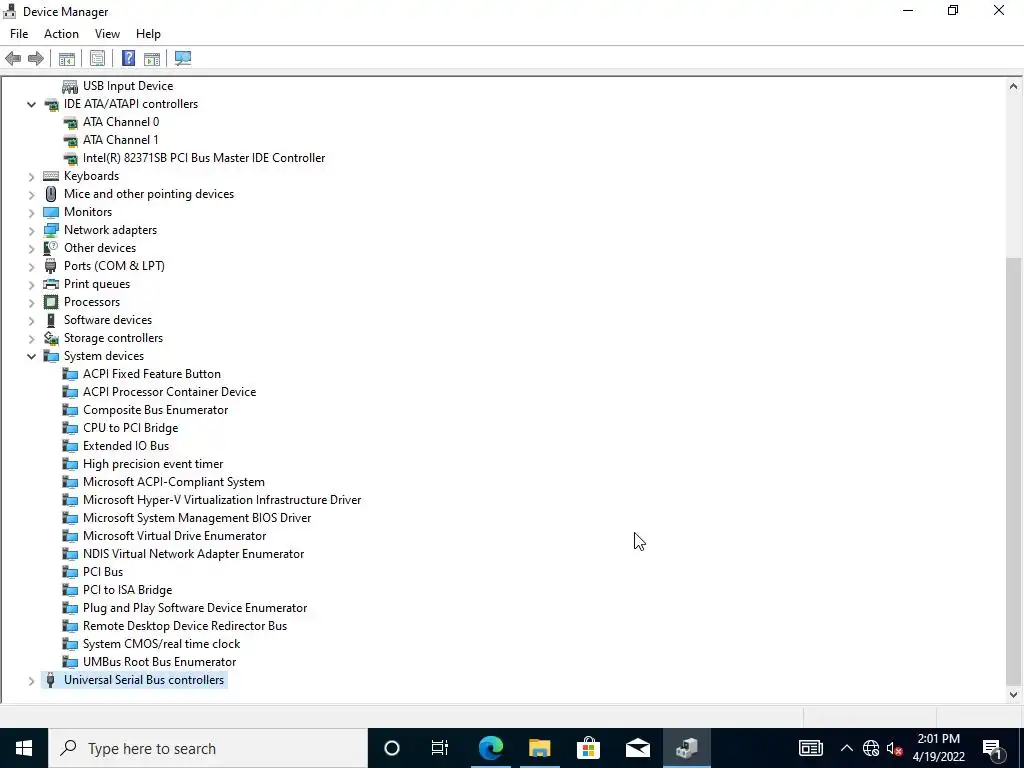Click the Back arrow toolbar icon
1024x768 pixels.
point(13,59)
